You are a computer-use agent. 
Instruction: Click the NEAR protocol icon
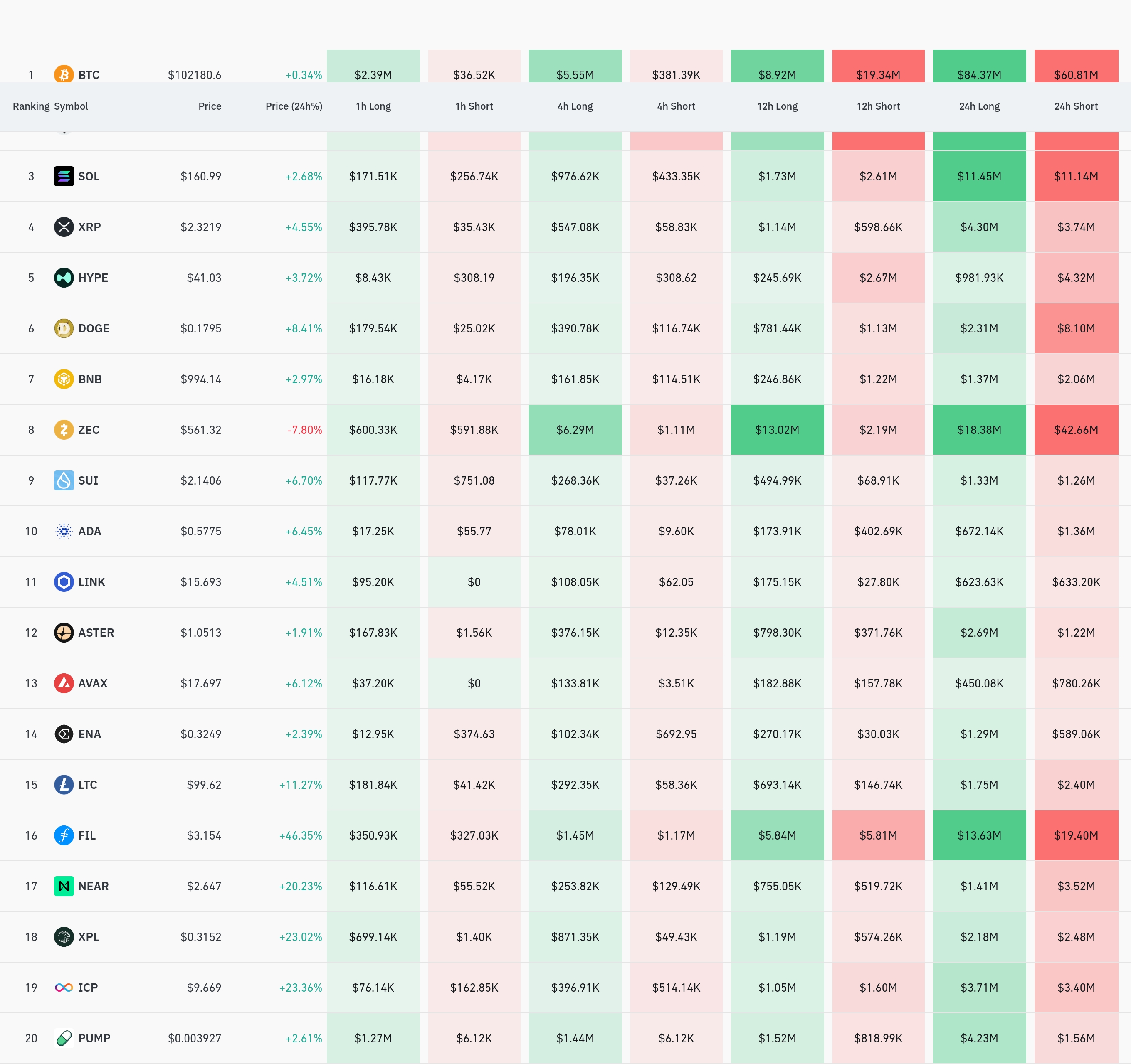[64, 886]
